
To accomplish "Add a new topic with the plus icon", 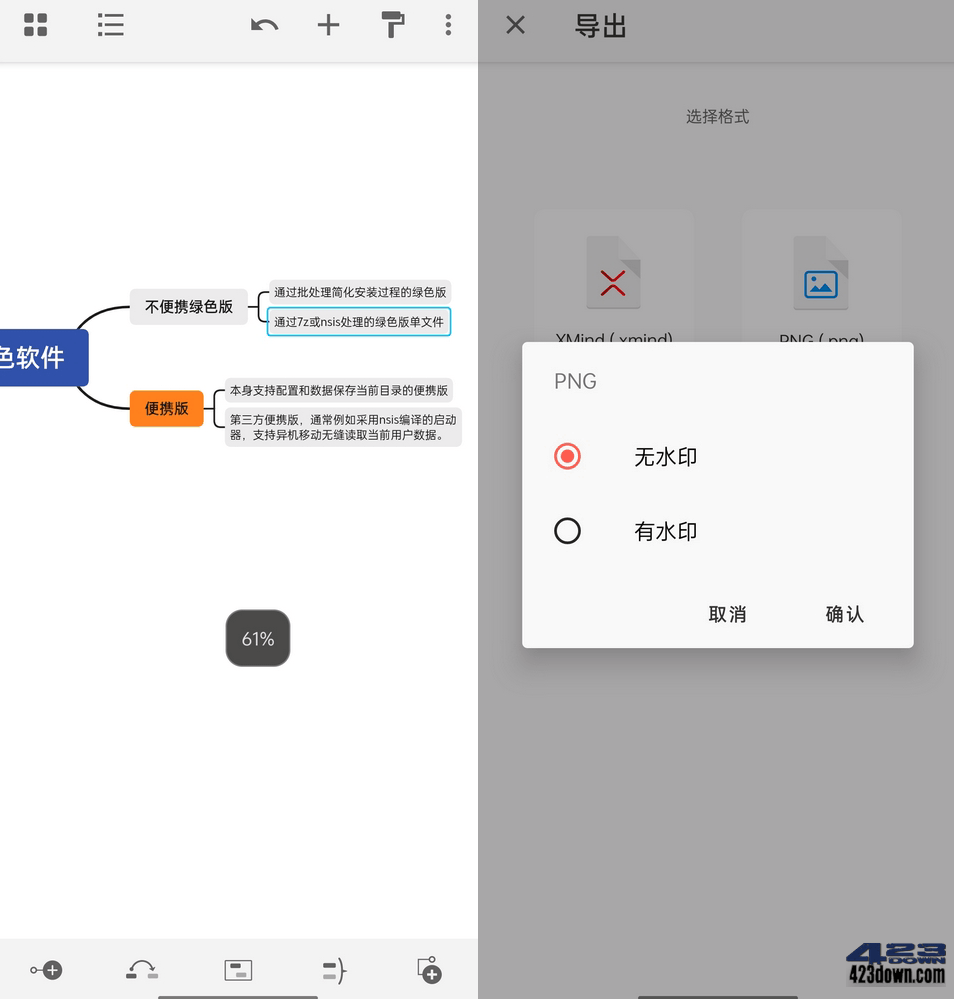I will [328, 25].
